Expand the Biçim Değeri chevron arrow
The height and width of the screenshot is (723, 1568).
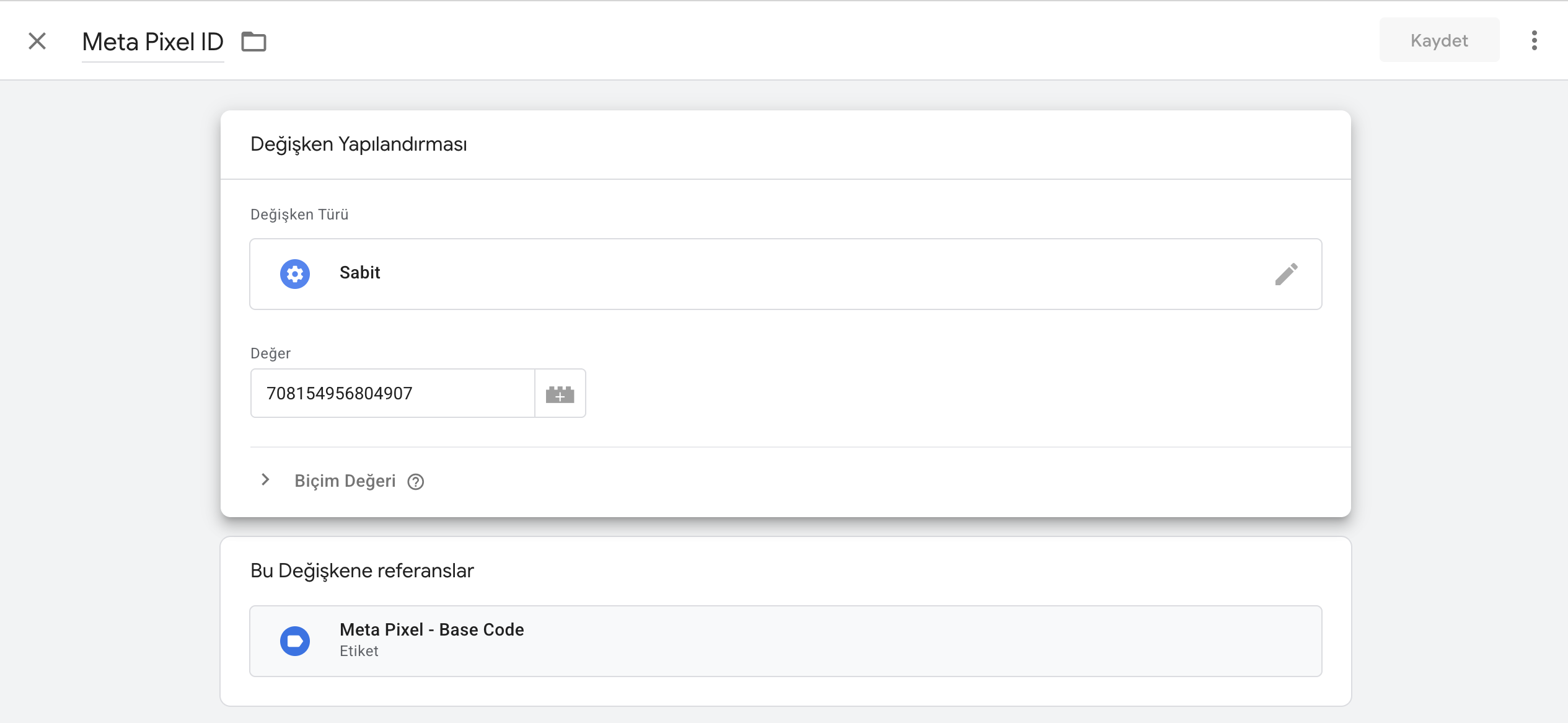[265, 480]
